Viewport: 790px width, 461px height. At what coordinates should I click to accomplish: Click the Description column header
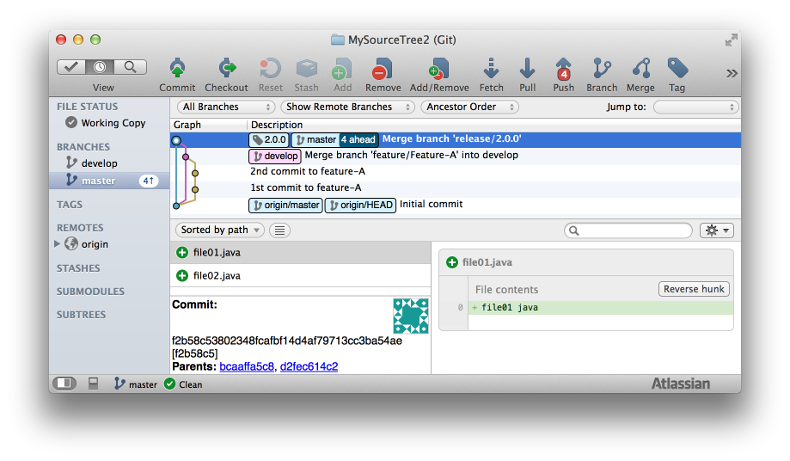[277, 124]
